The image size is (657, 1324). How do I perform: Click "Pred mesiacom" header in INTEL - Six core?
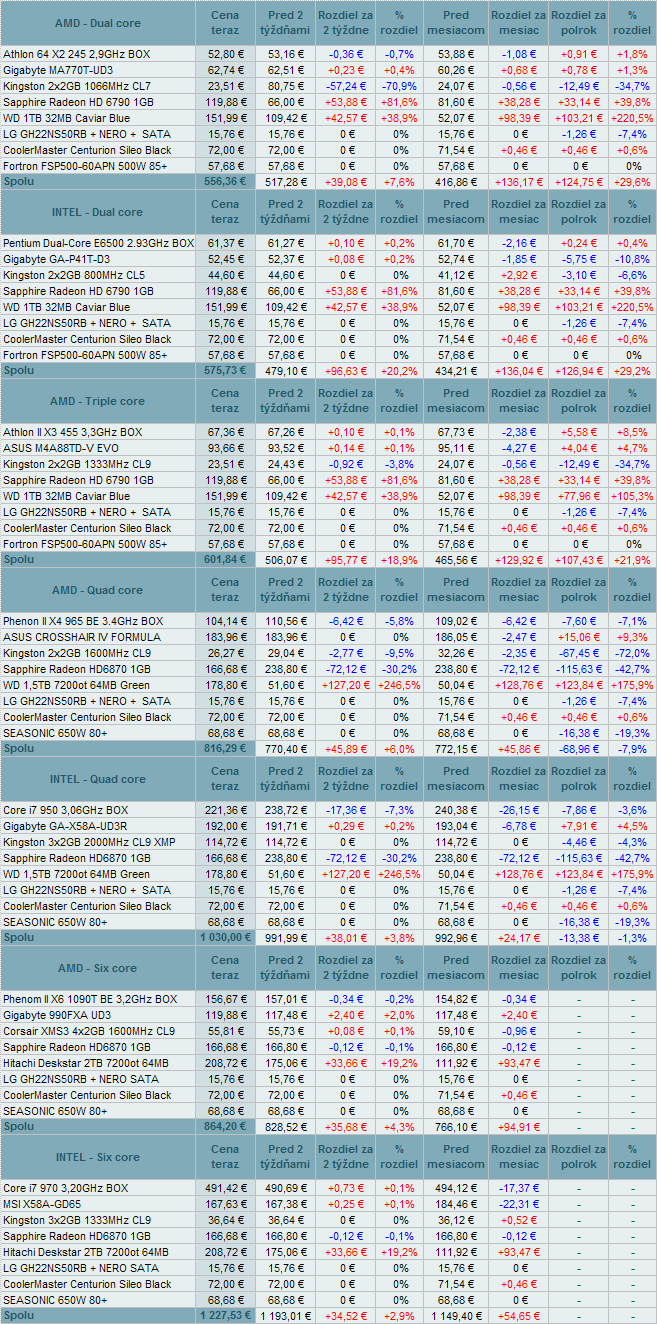click(456, 1157)
